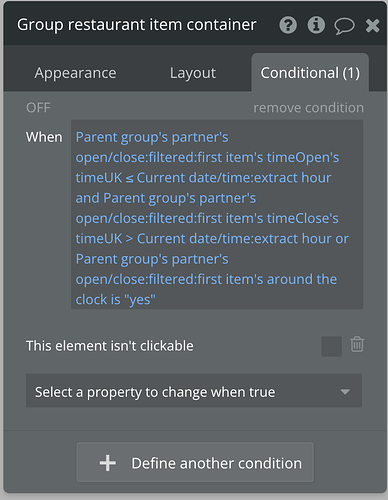Toggle the OFF condition preview switch
The height and width of the screenshot is (500, 388).
click(x=38, y=108)
